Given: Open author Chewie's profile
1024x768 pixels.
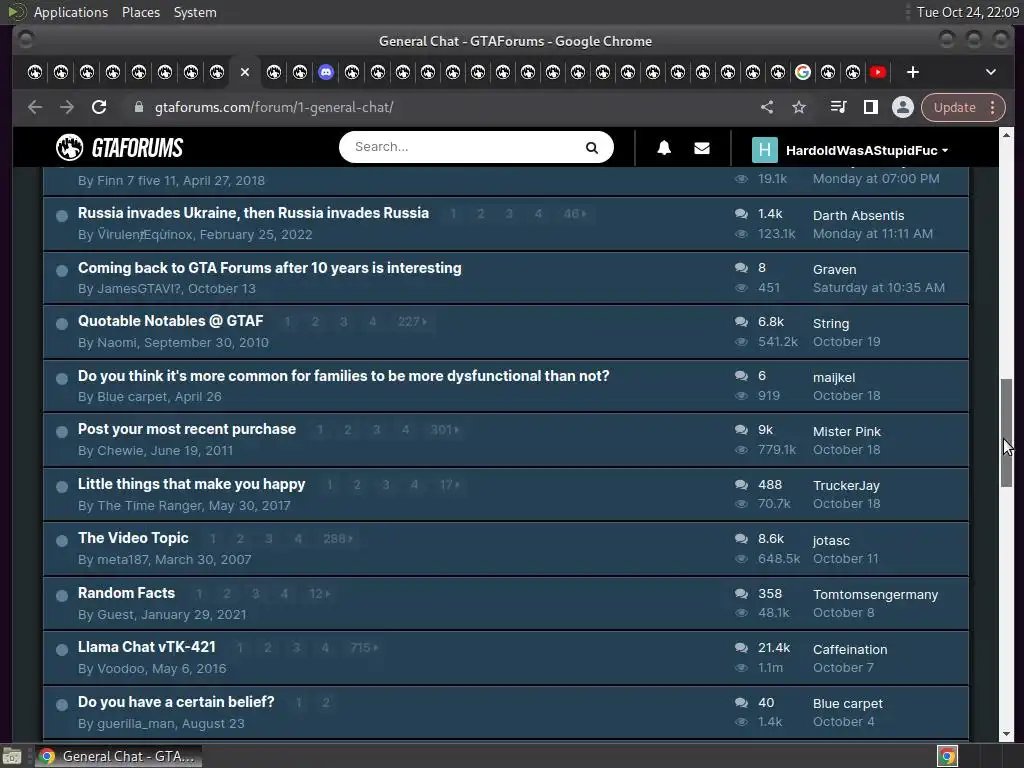Looking at the screenshot, I should click(x=120, y=451).
